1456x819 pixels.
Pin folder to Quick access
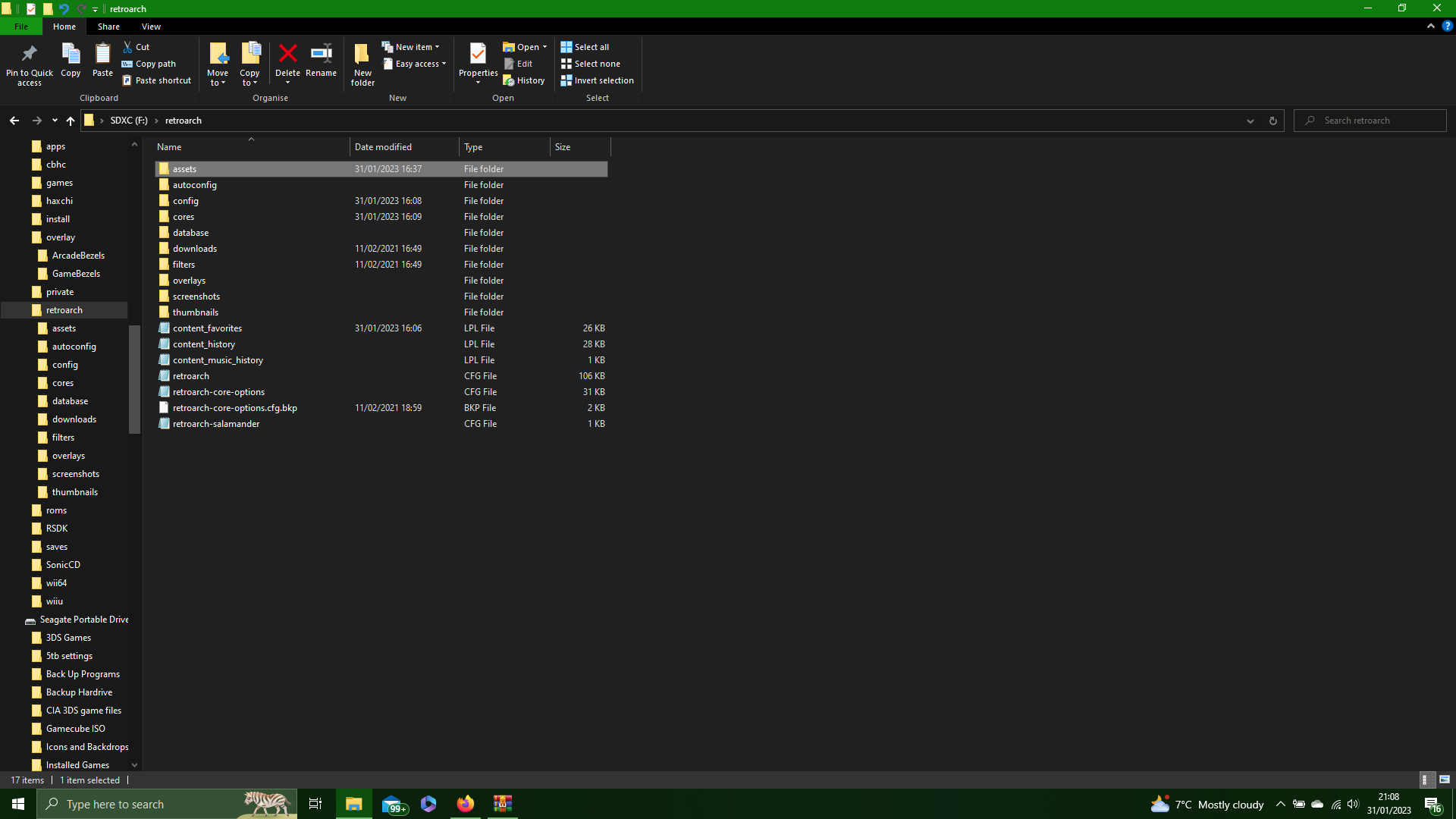tap(30, 64)
